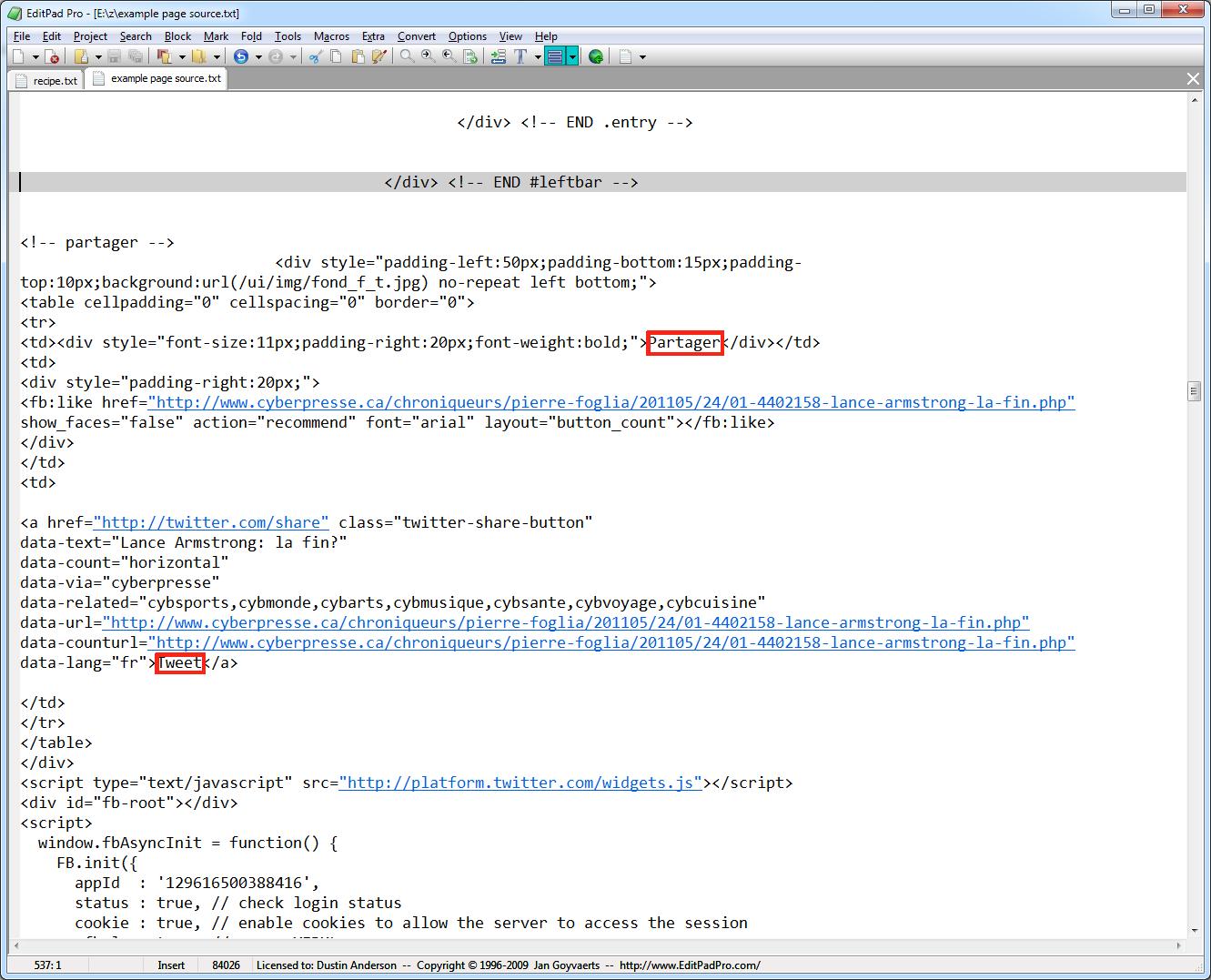
Task: Open the Redo history dropdown arrow
Action: (x=293, y=56)
